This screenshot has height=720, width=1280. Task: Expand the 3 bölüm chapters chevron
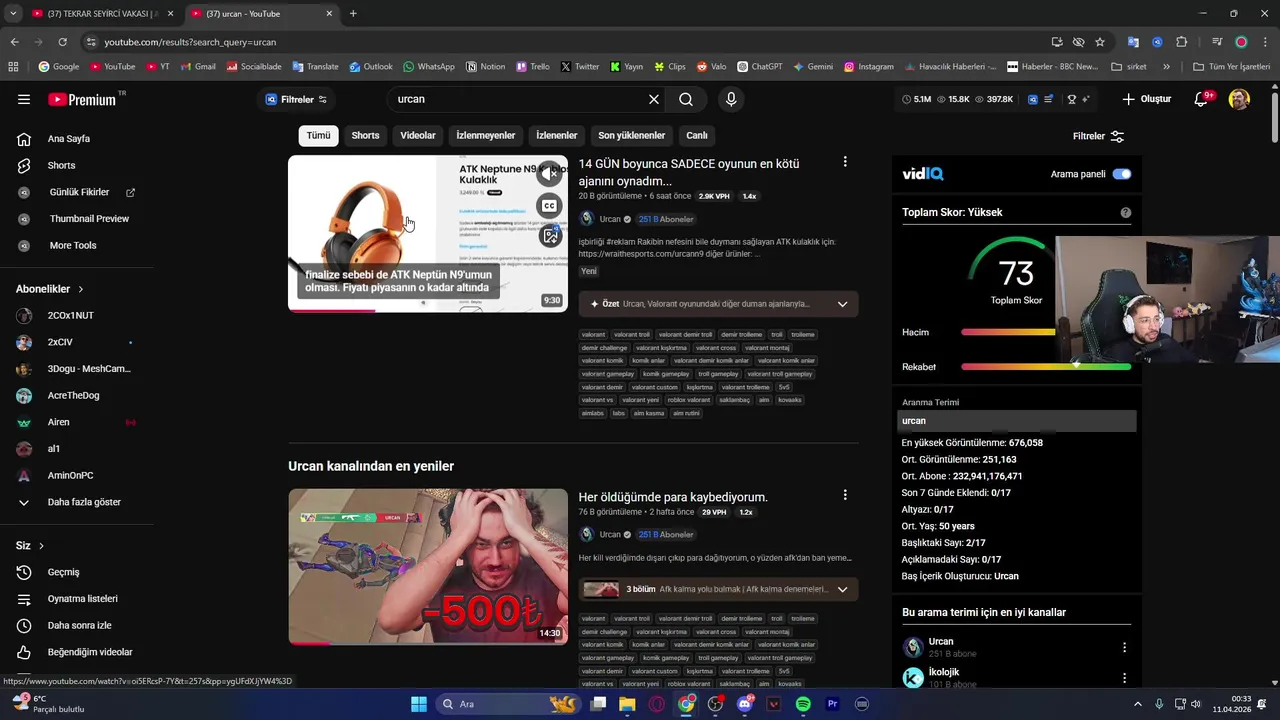842,590
